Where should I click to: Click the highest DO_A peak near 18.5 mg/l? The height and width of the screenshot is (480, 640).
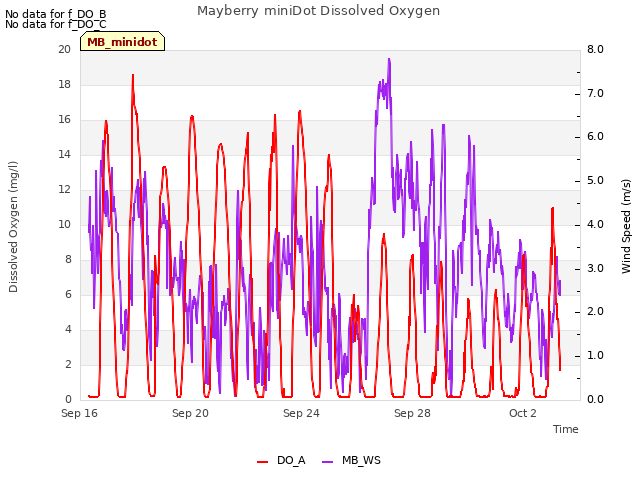click(133, 76)
